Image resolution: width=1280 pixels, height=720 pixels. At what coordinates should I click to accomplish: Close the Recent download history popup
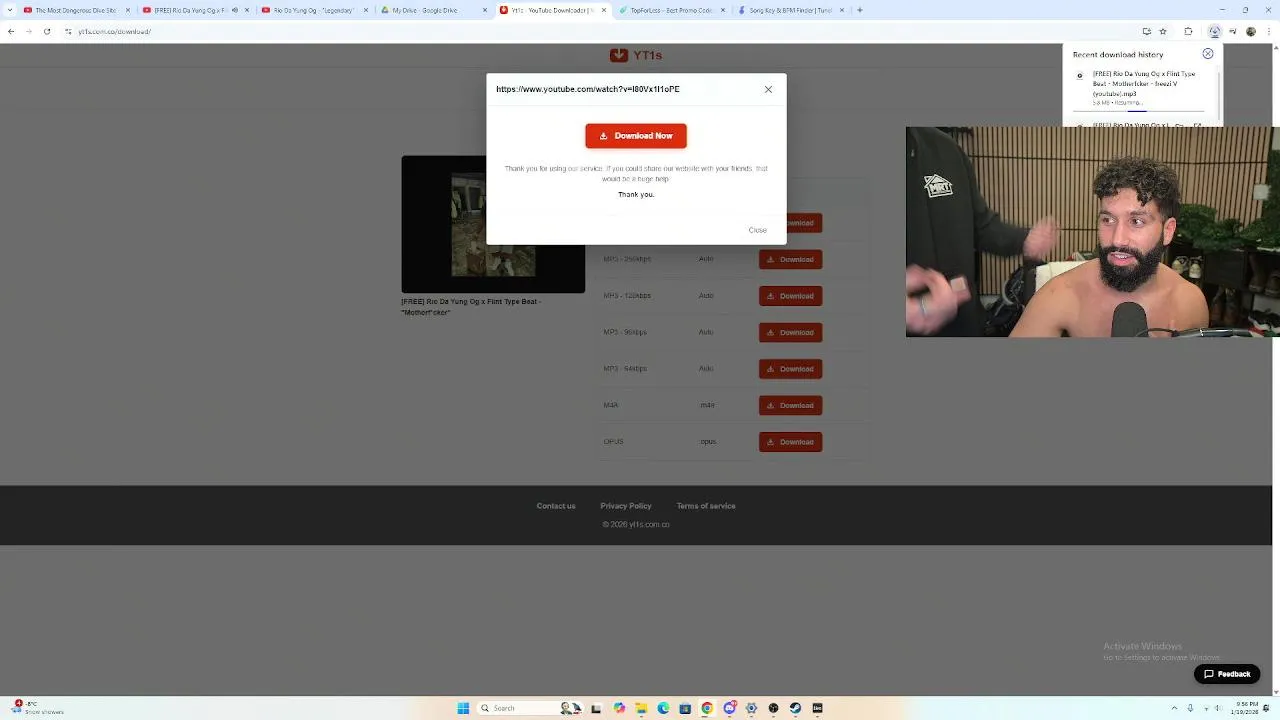point(1208,54)
